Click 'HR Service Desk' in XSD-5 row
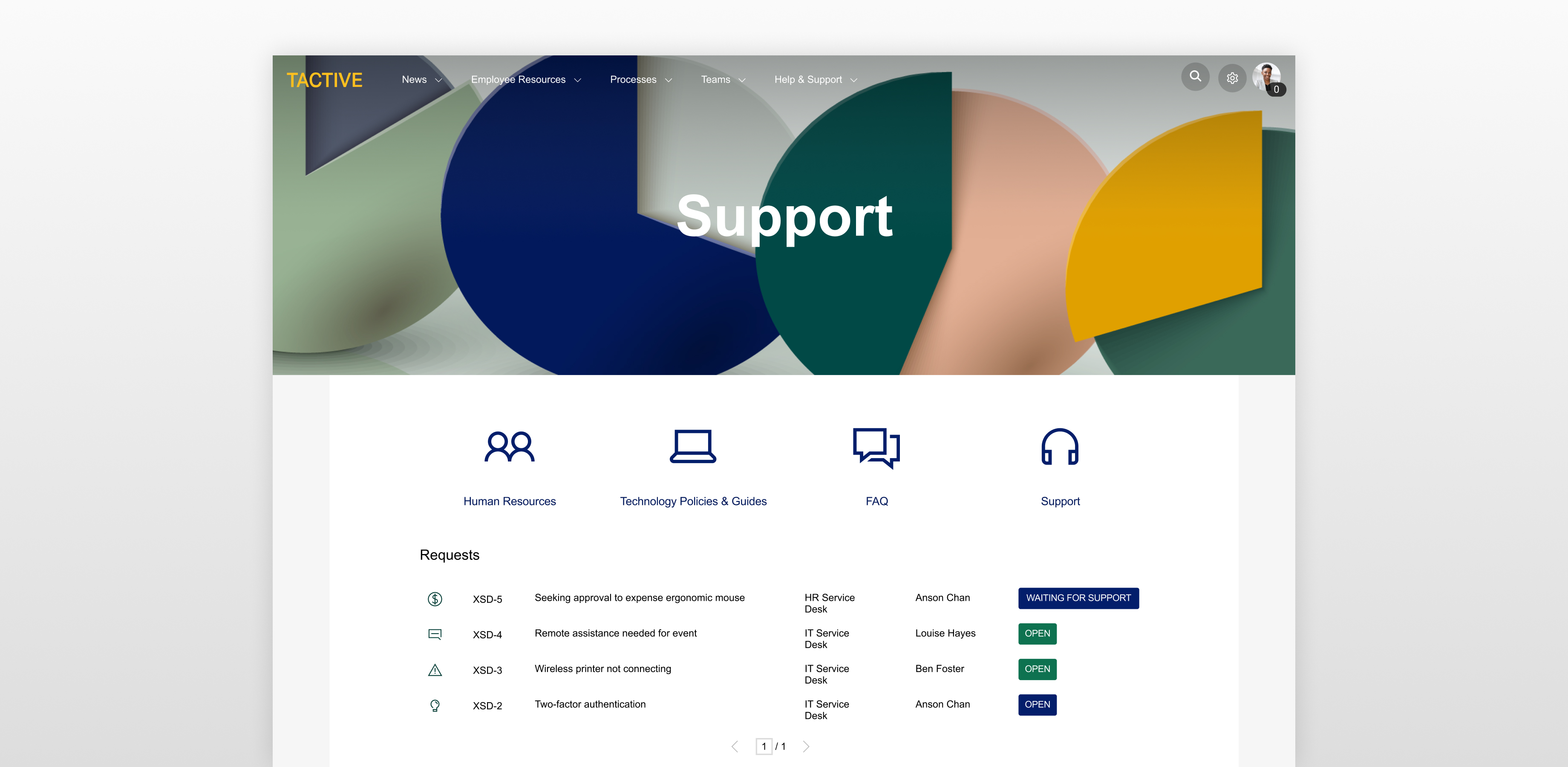This screenshot has width=1568, height=767. coord(829,603)
